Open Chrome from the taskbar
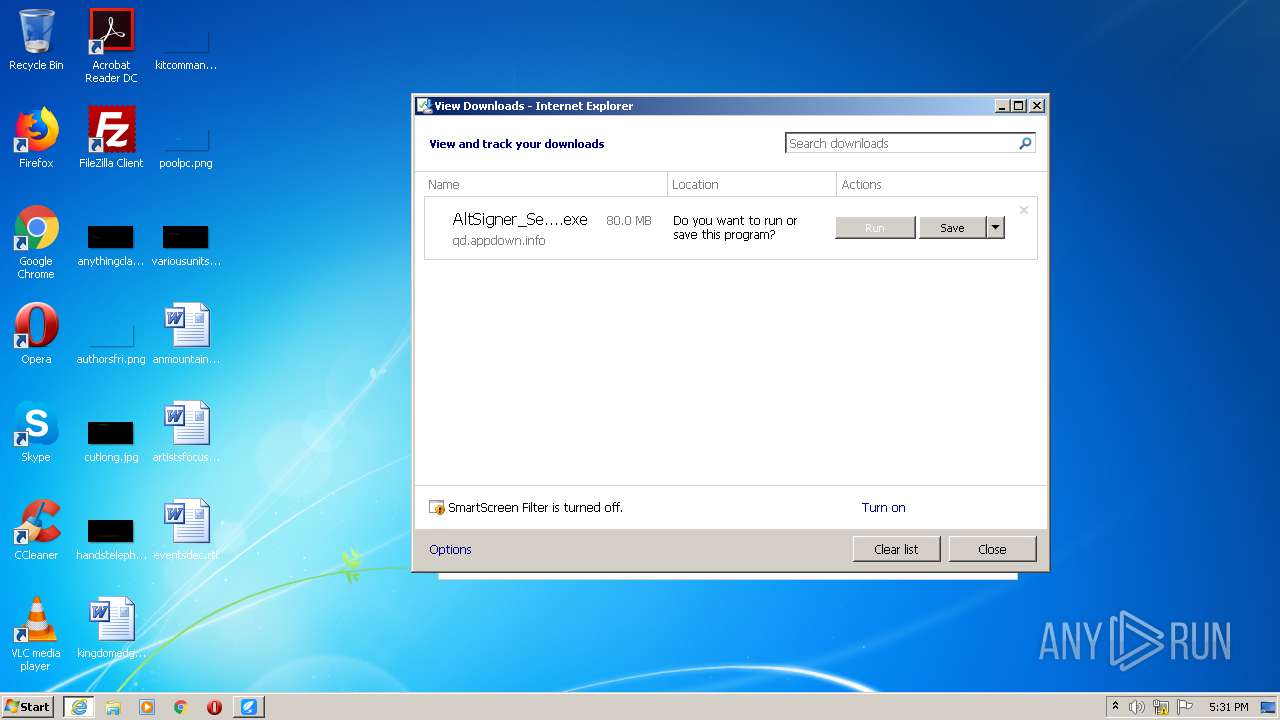This screenshot has width=1280, height=720. point(181,707)
